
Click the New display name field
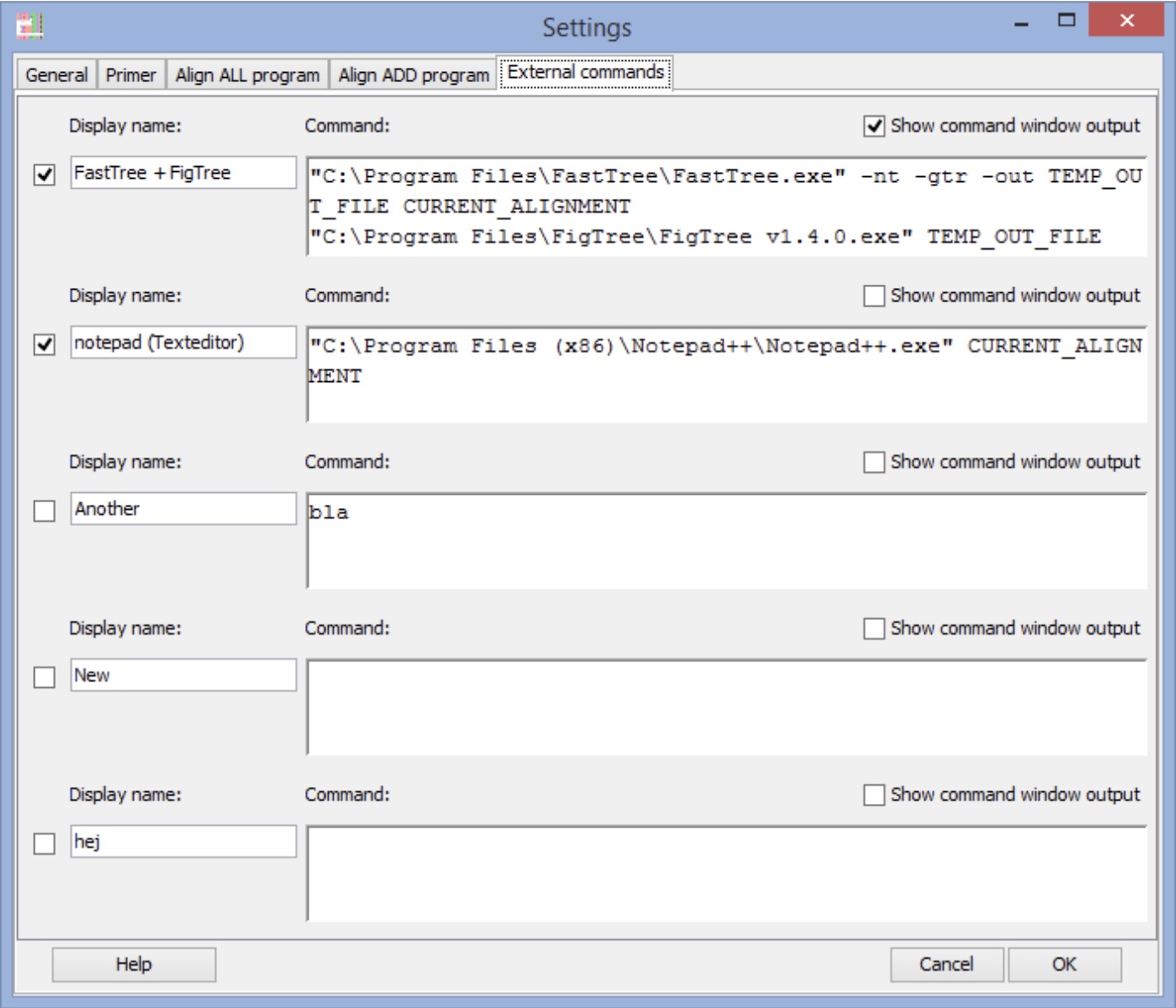(184, 675)
